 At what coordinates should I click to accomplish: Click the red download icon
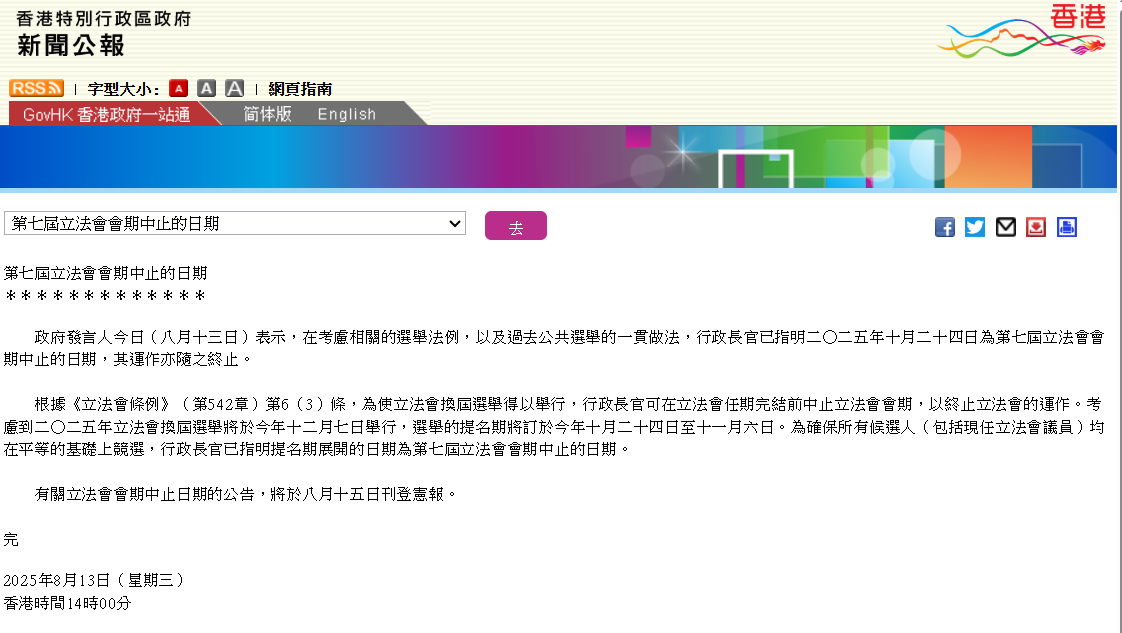coord(1036,227)
